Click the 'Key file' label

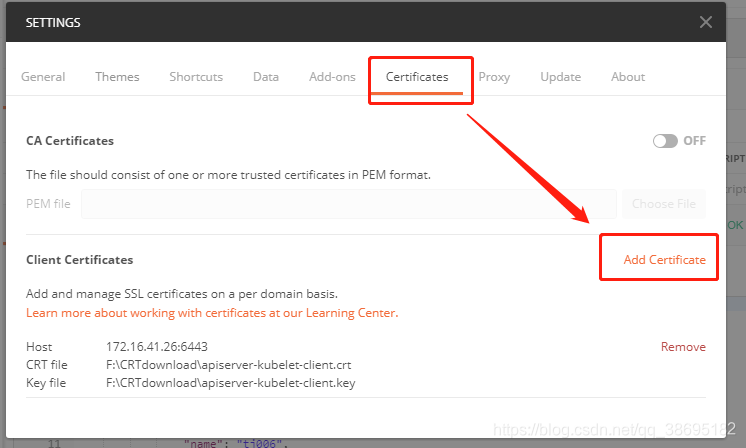coord(46,383)
